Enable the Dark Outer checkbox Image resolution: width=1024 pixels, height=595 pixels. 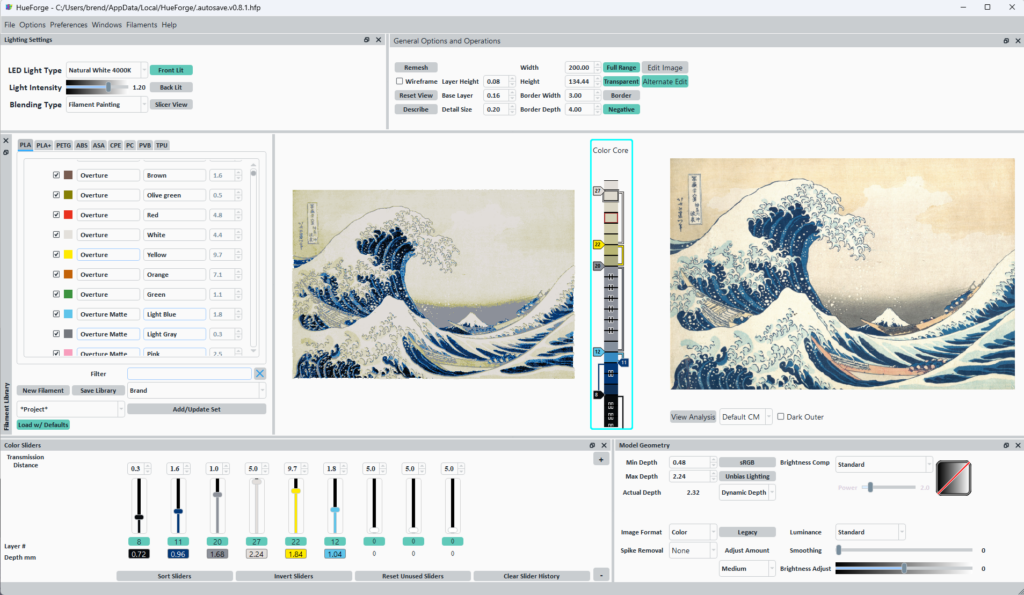click(780, 417)
